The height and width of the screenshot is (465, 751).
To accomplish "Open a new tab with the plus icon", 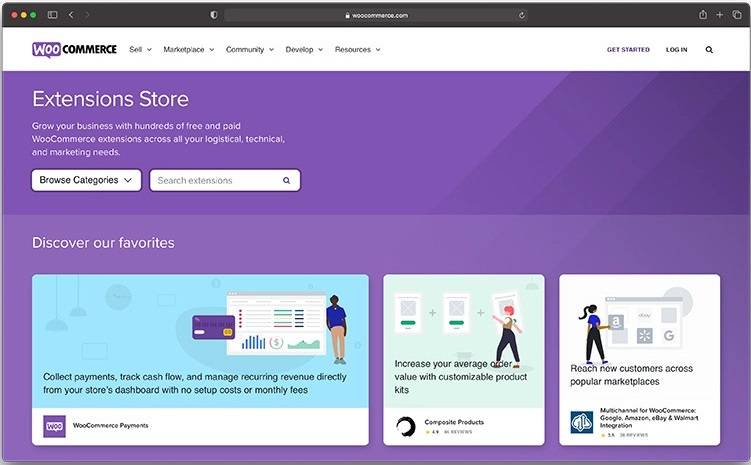I will [719, 15].
